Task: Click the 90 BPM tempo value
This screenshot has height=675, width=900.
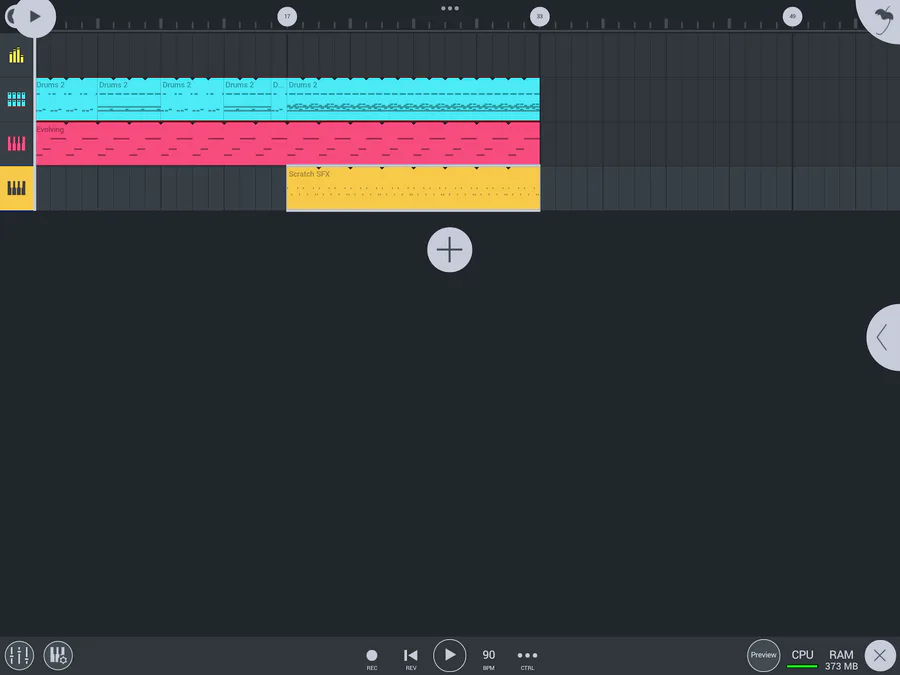Action: pos(489,656)
